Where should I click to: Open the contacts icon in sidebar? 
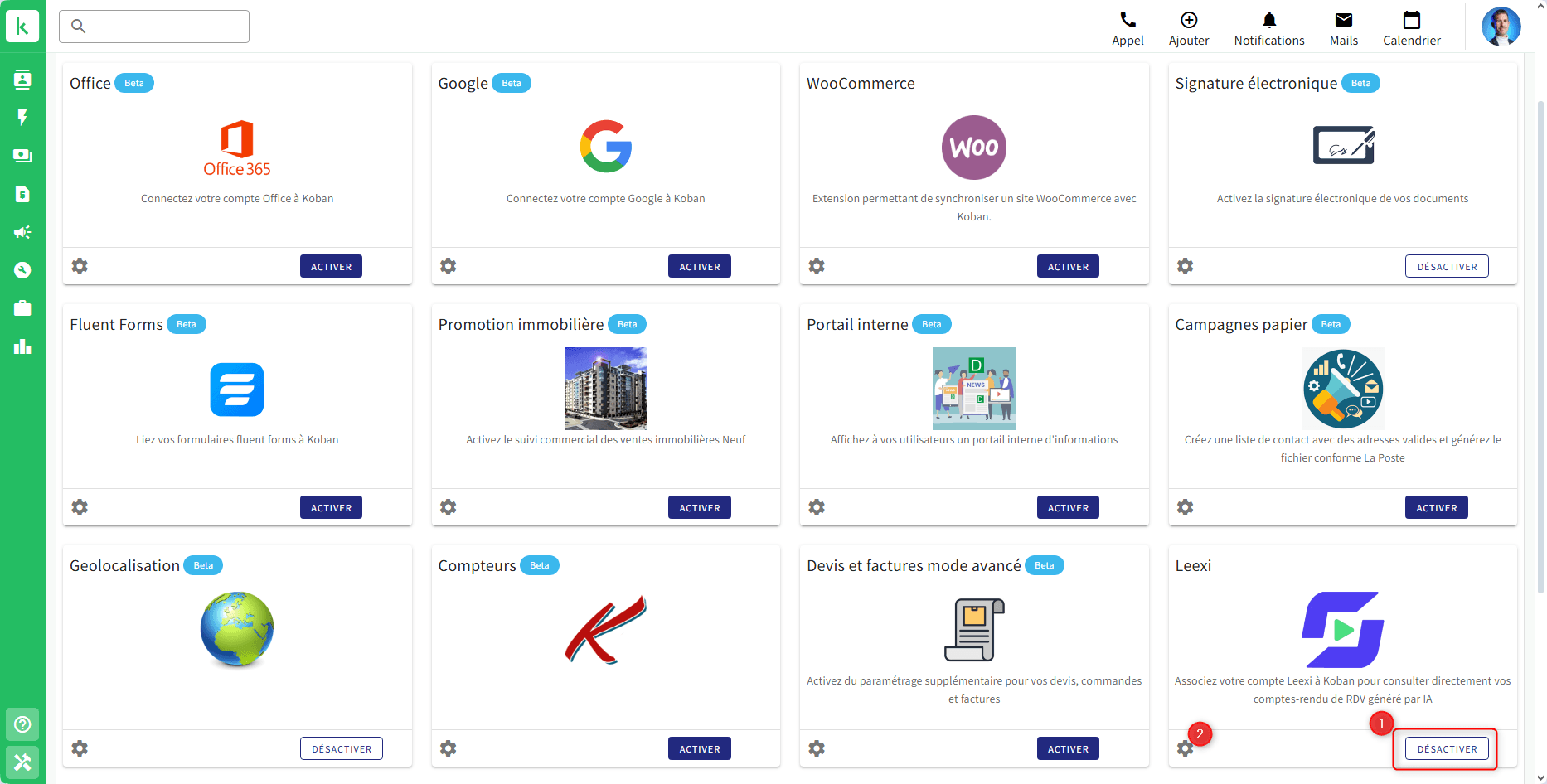[22, 79]
